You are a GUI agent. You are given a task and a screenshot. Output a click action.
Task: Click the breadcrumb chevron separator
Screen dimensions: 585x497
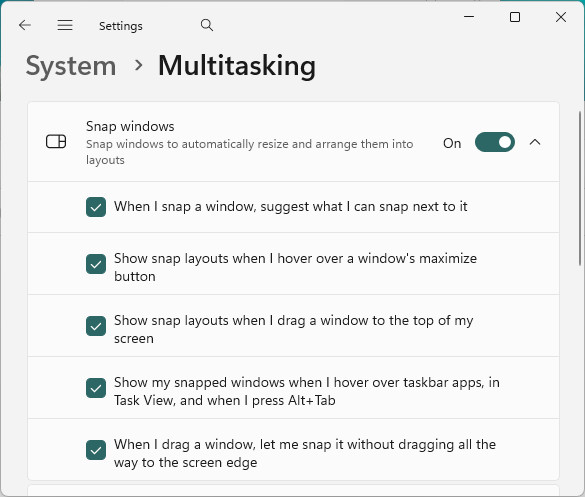point(139,65)
